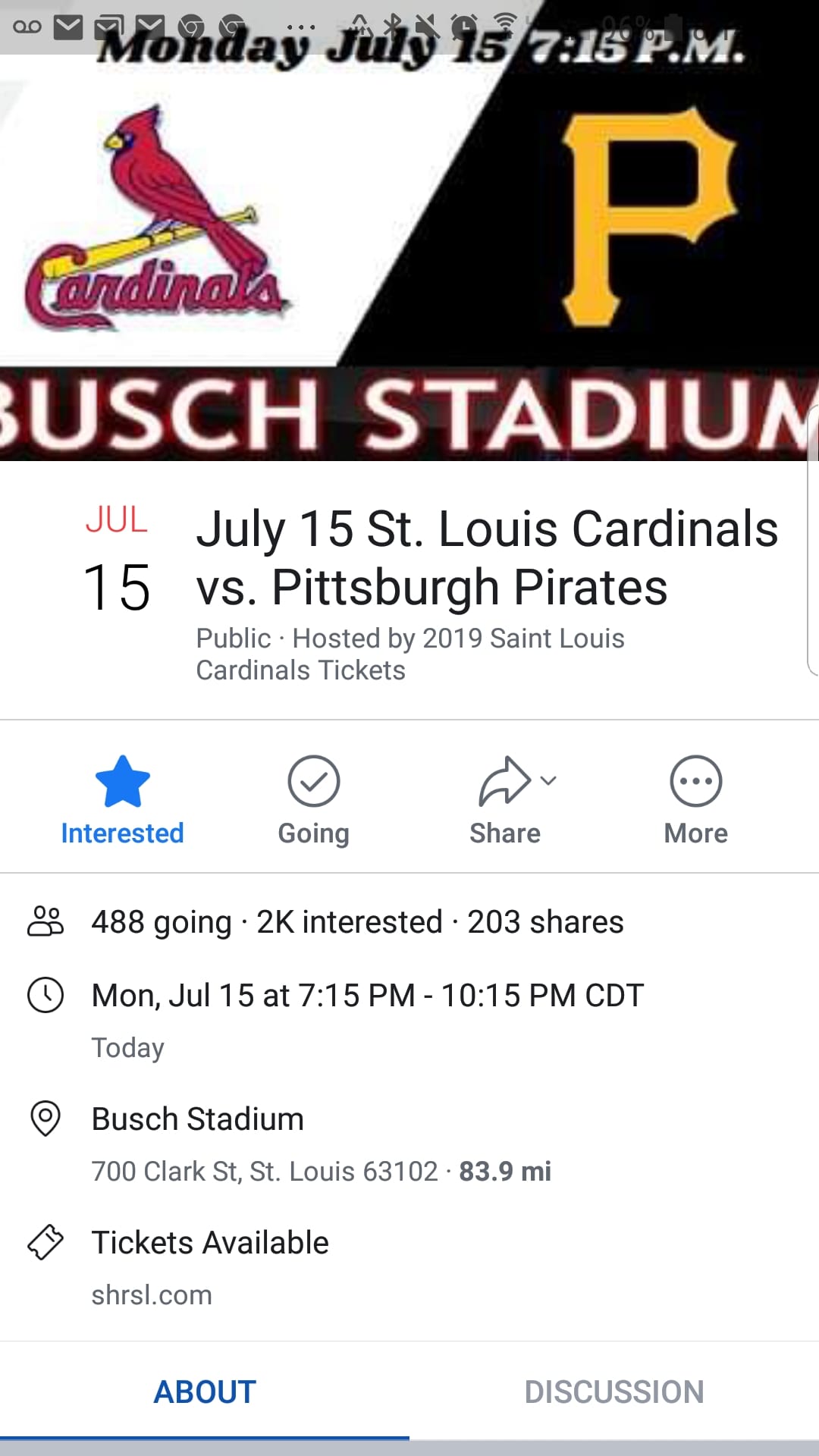Expand the Share dropdown chevron
This screenshot has width=819, height=1456.
click(548, 780)
